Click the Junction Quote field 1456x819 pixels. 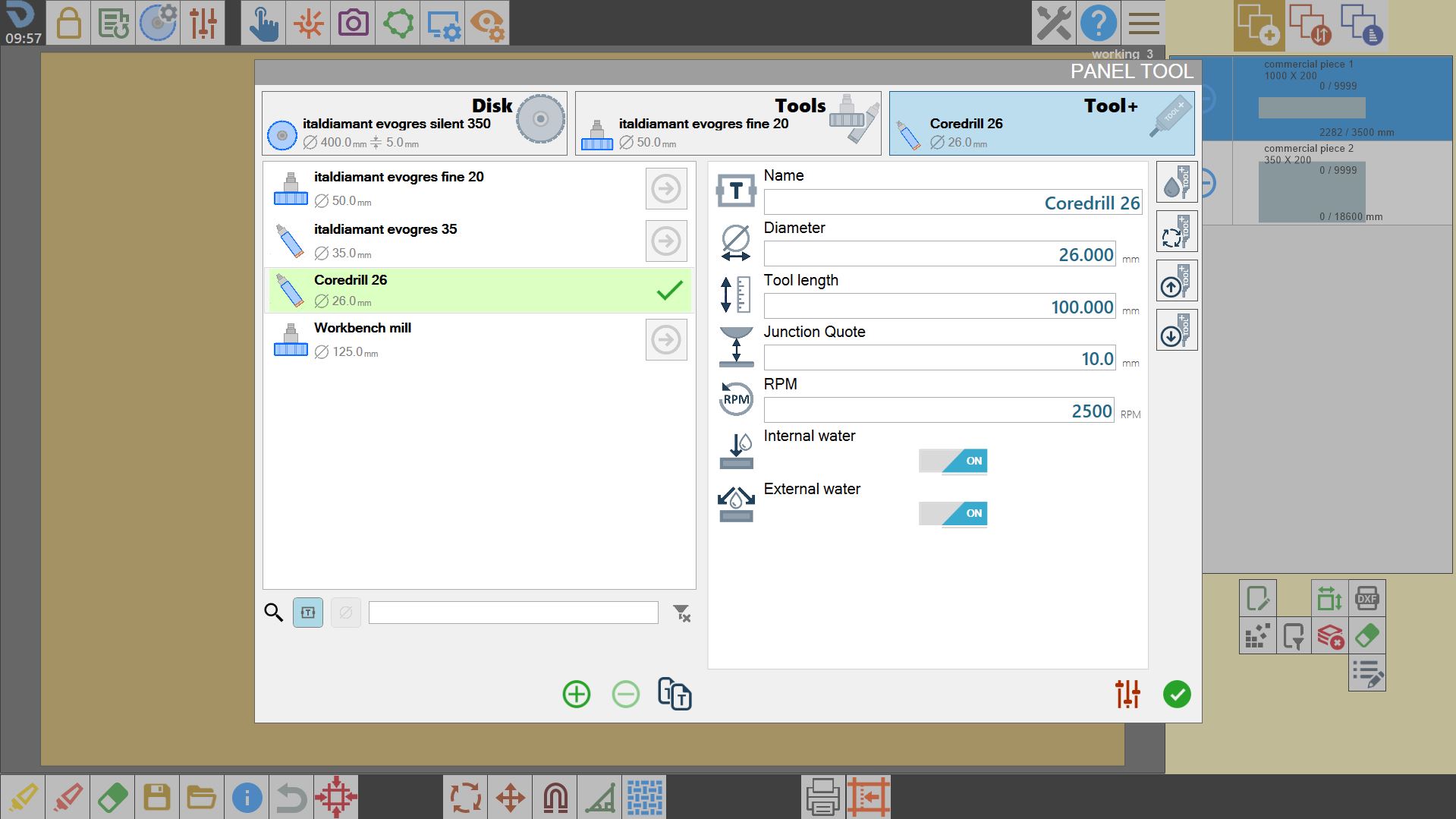(940, 358)
